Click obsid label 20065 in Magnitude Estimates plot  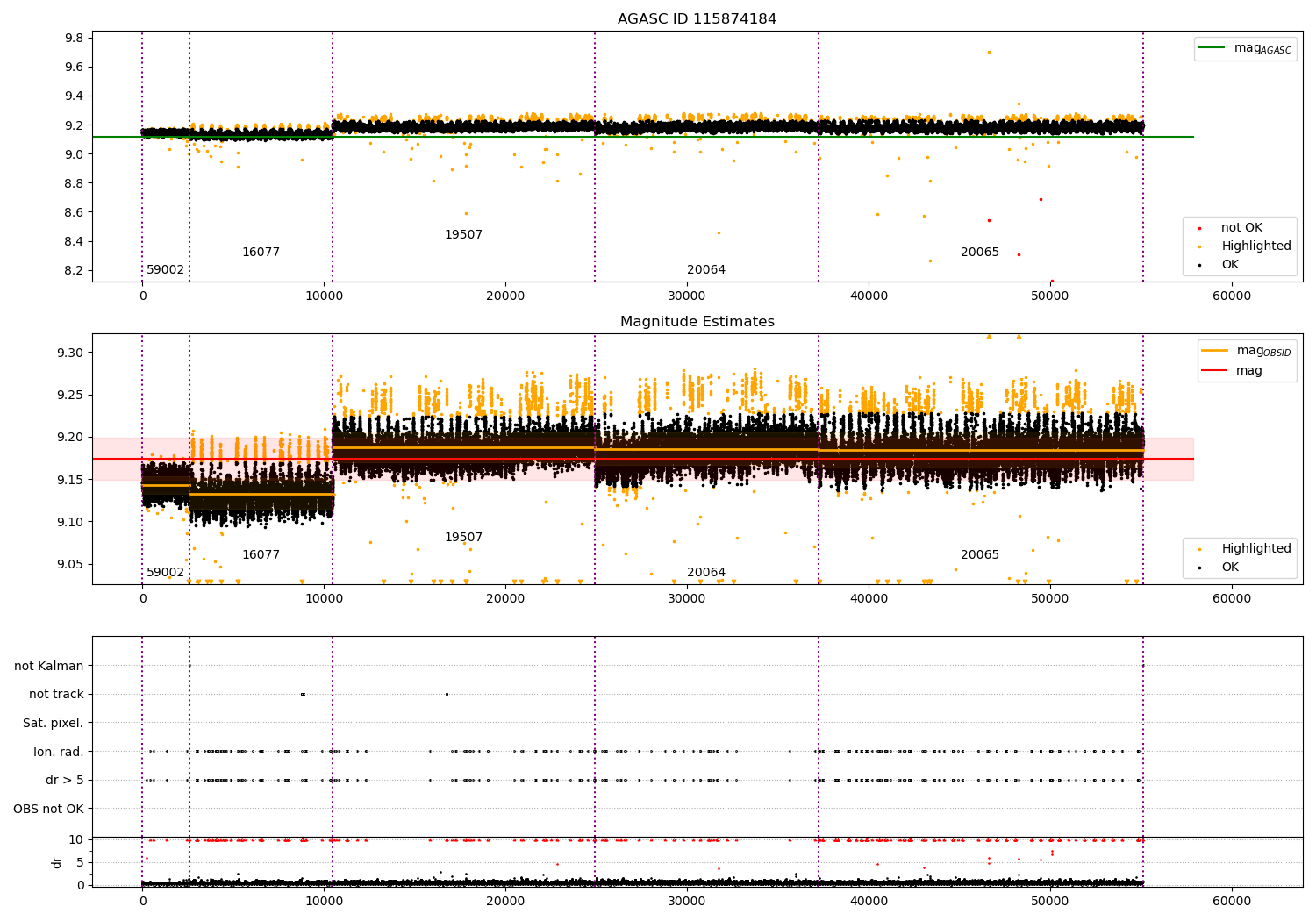click(980, 555)
